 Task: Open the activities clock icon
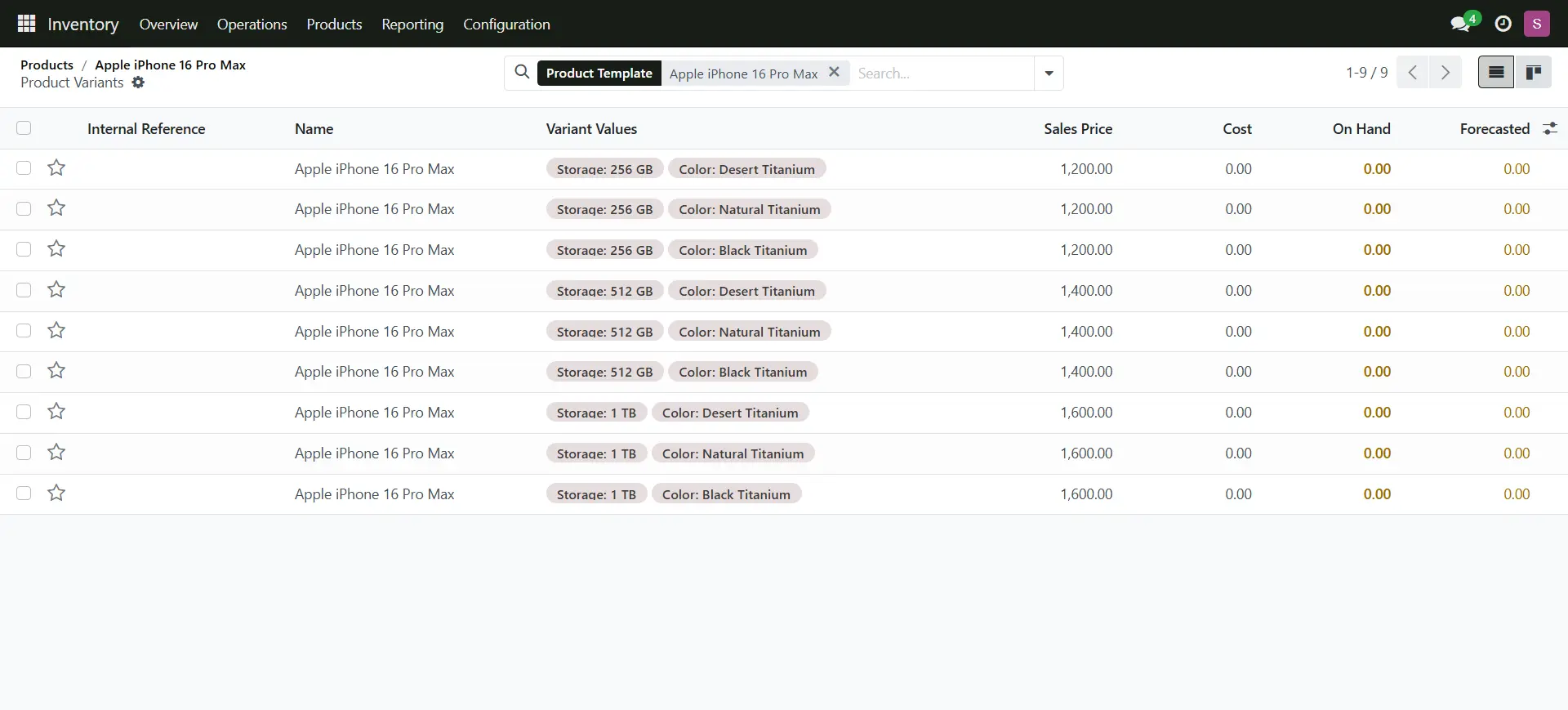tap(1503, 24)
